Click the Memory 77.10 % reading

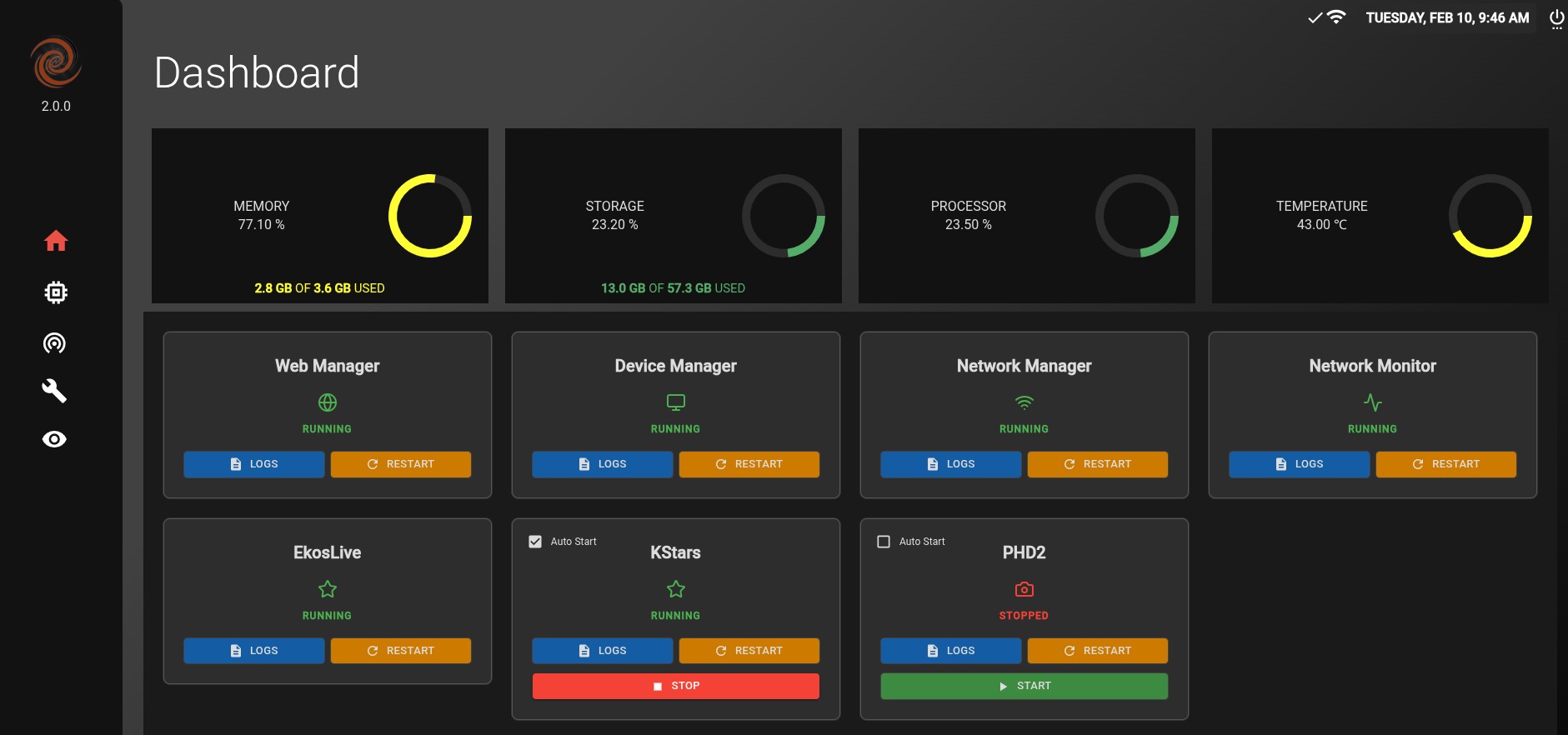tap(262, 225)
